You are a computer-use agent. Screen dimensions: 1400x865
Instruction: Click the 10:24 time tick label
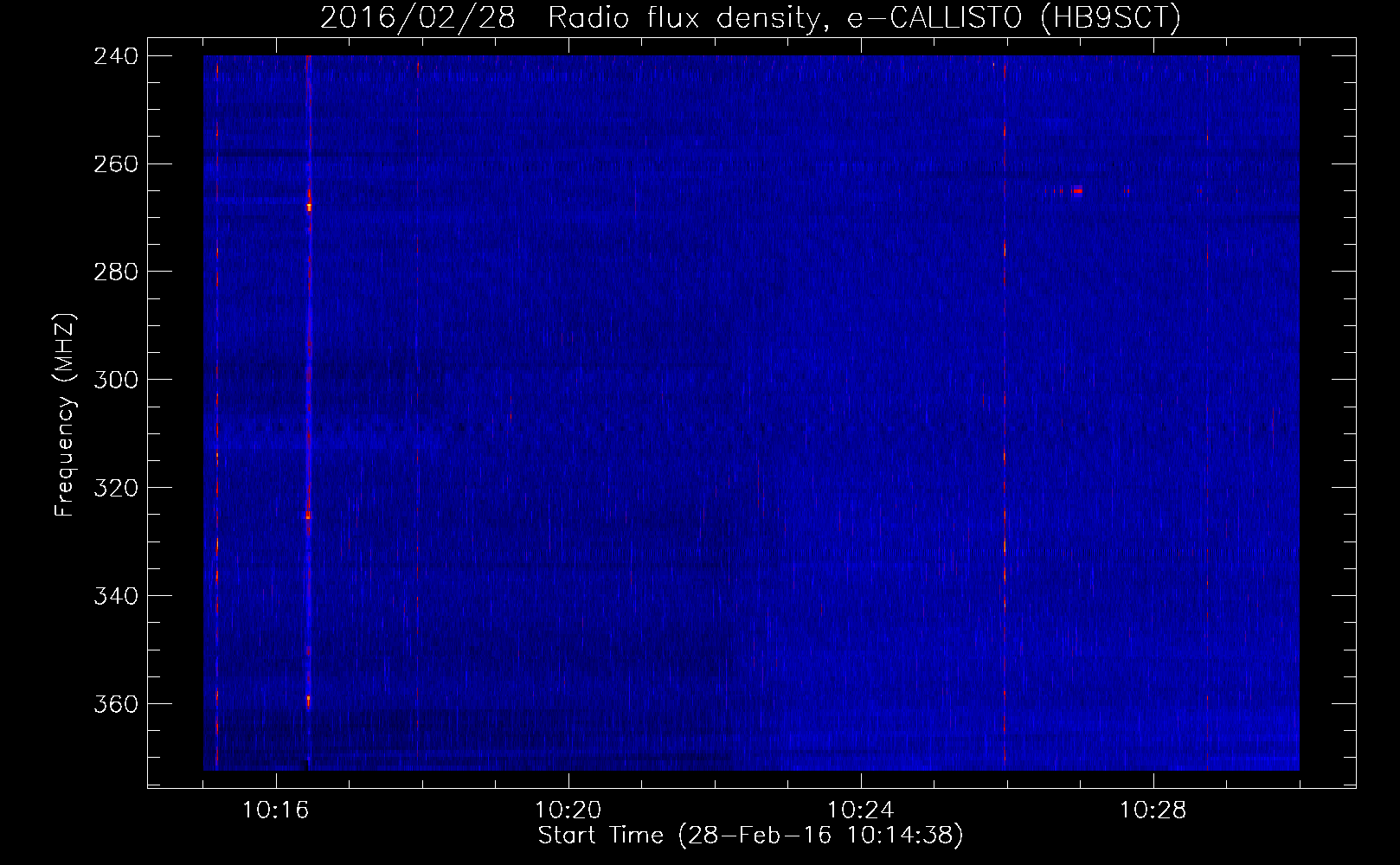(x=861, y=811)
